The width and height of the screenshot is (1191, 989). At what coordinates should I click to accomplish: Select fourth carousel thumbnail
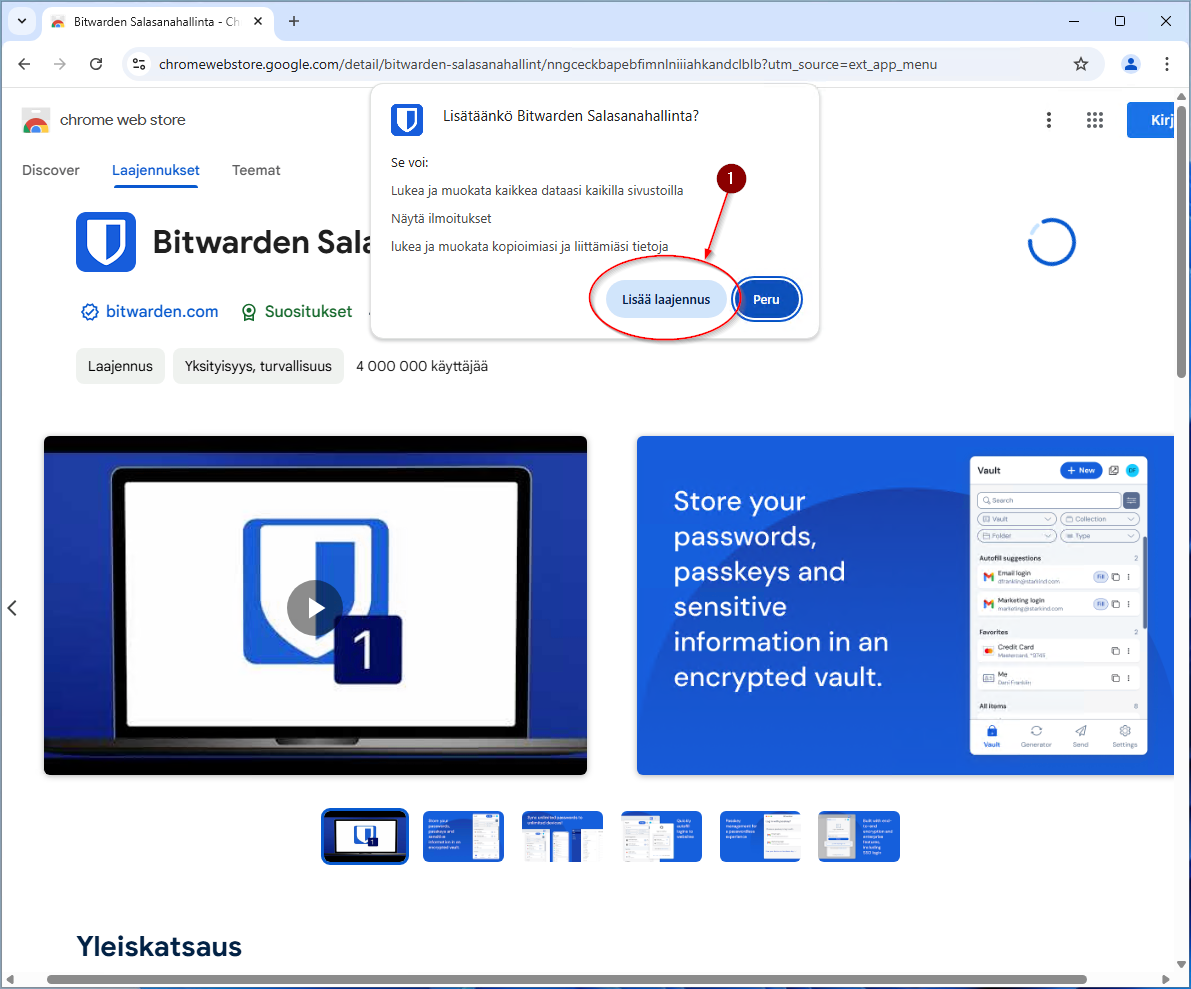pos(662,836)
